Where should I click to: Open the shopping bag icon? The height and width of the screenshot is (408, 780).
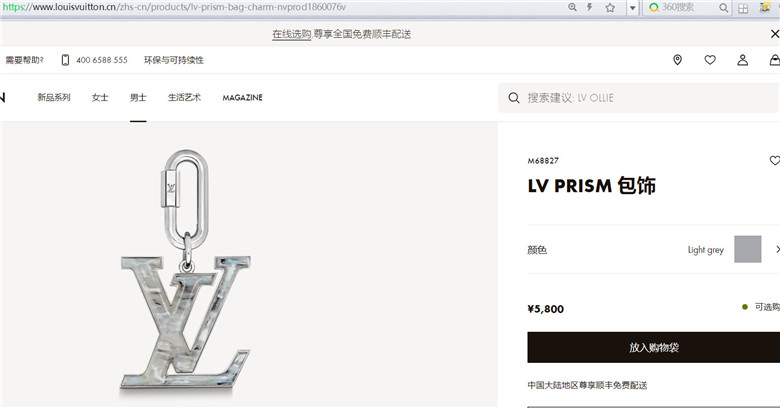point(775,60)
